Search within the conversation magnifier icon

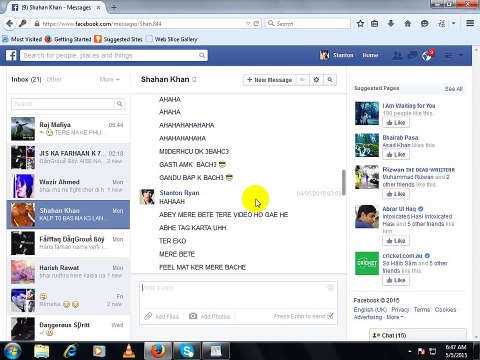click(x=330, y=80)
